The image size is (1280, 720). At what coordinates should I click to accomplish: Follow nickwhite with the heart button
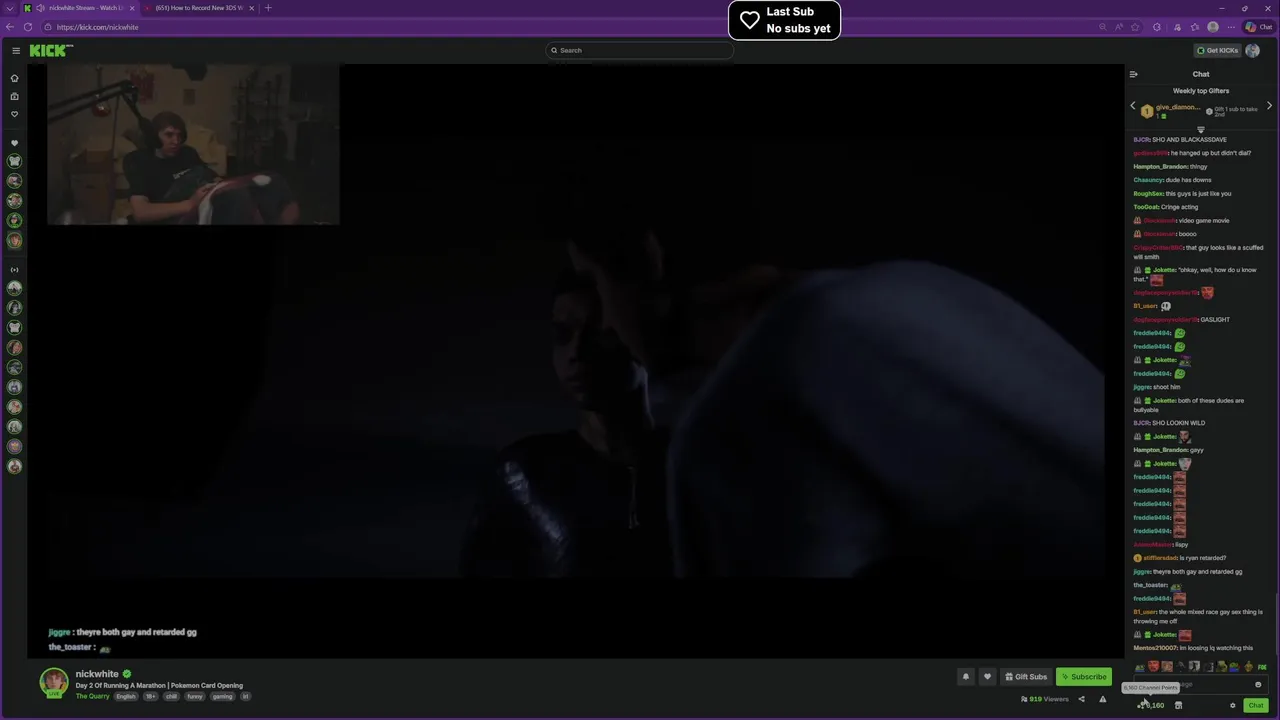(987, 677)
